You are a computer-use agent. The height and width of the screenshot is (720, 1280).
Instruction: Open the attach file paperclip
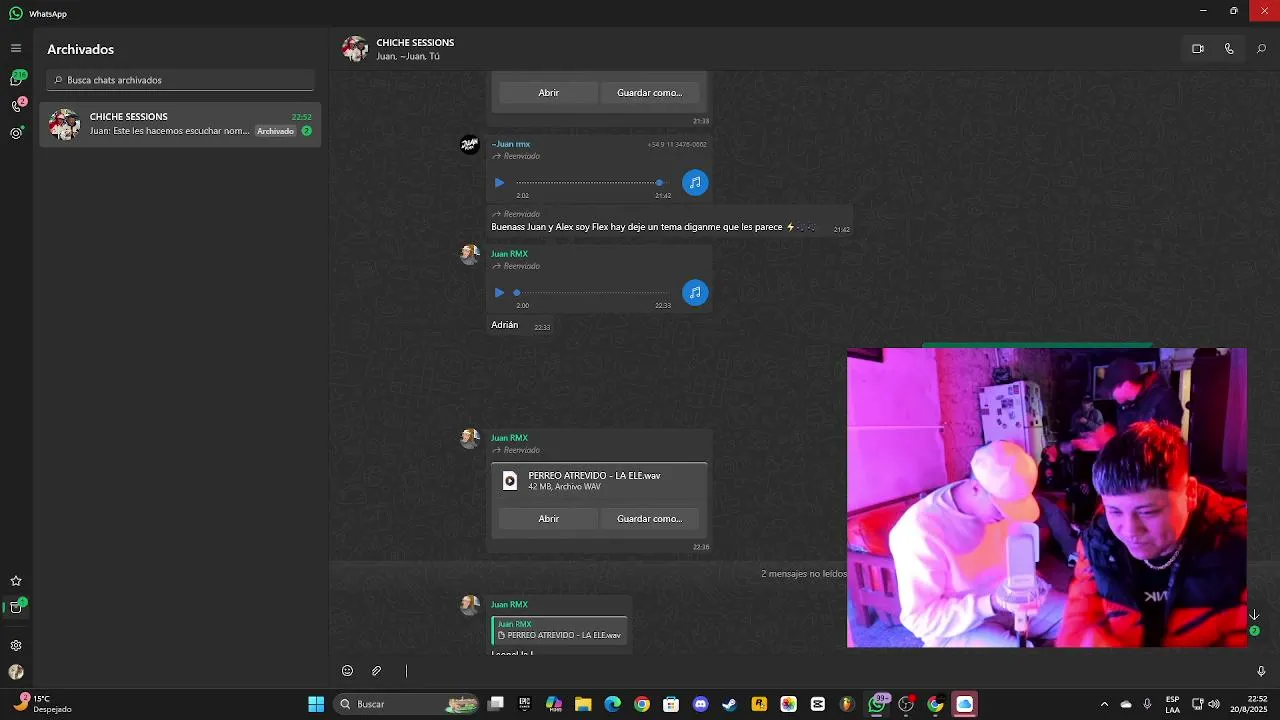tap(377, 671)
